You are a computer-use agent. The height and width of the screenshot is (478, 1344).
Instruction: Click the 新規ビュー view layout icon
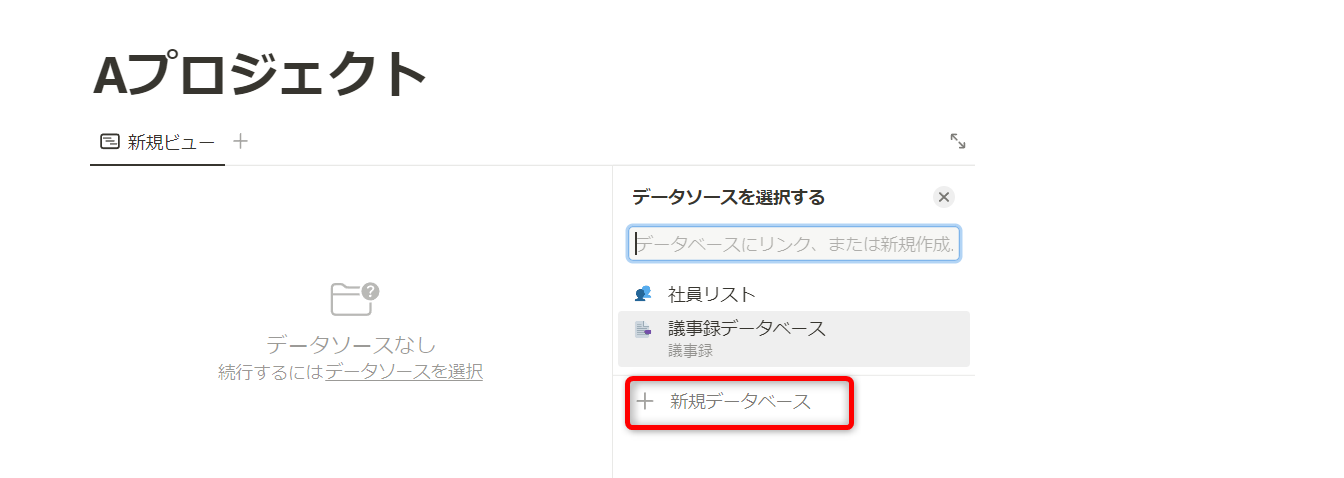pos(110,142)
